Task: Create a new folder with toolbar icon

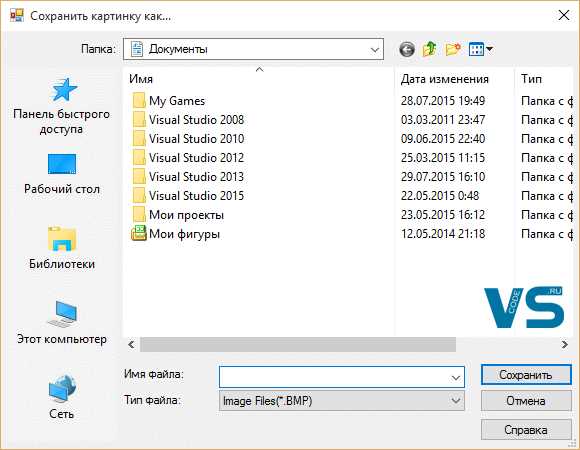Action: pyautogui.click(x=453, y=49)
